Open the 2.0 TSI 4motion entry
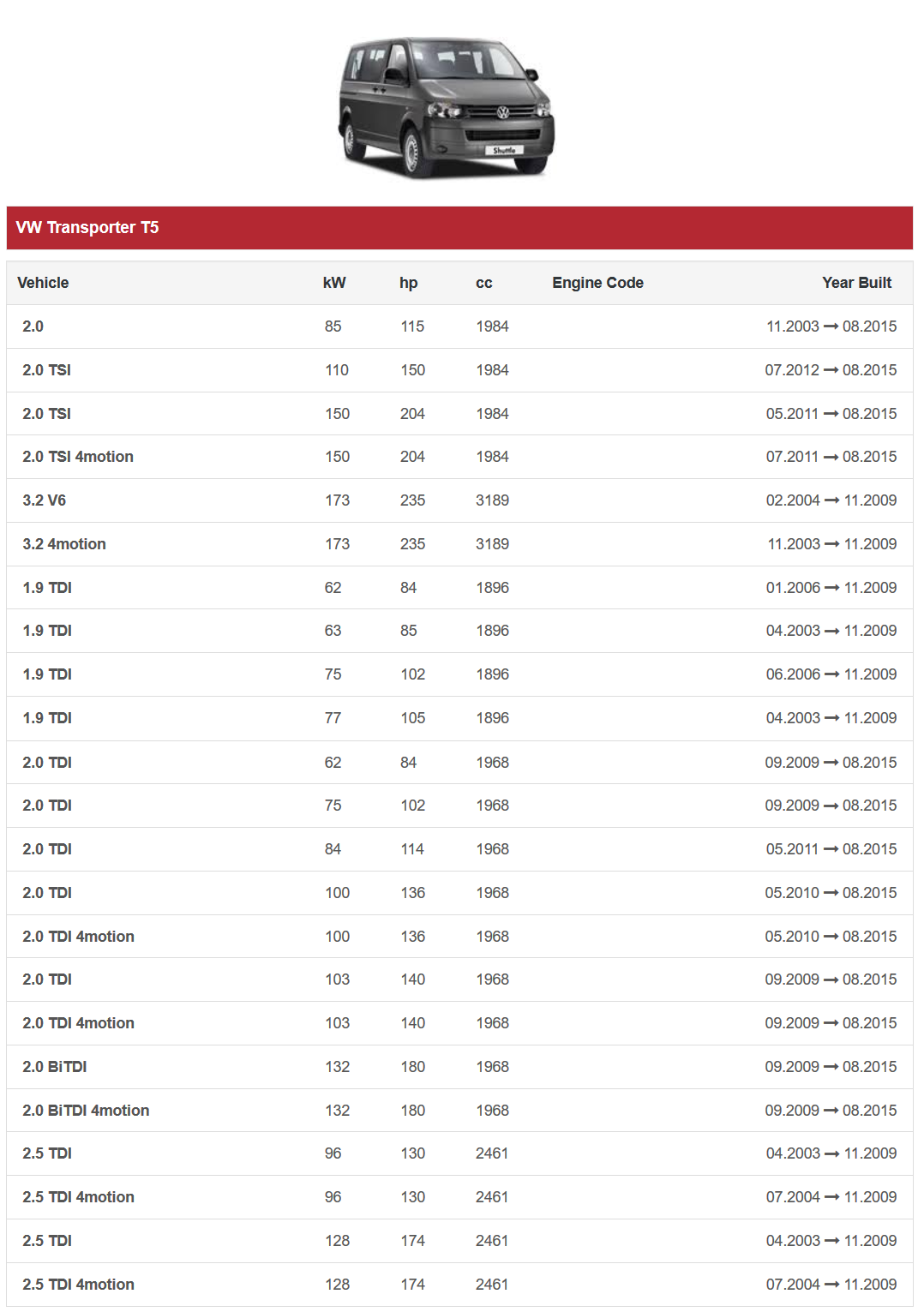The width and height of the screenshot is (924, 1312). tap(78, 457)
